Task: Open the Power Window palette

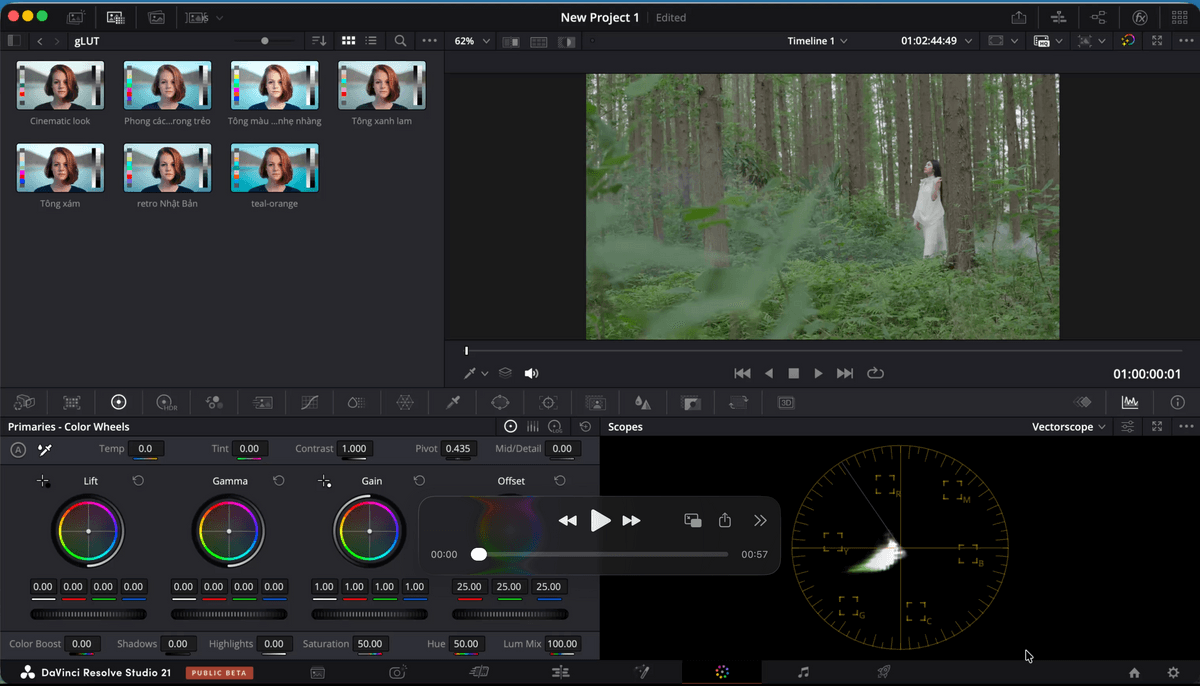Action: point(500,402)
